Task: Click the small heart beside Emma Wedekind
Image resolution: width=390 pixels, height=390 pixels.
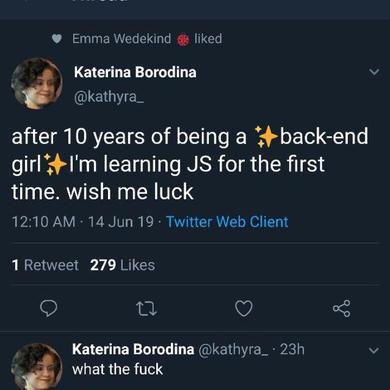Action: pos(57,39)
